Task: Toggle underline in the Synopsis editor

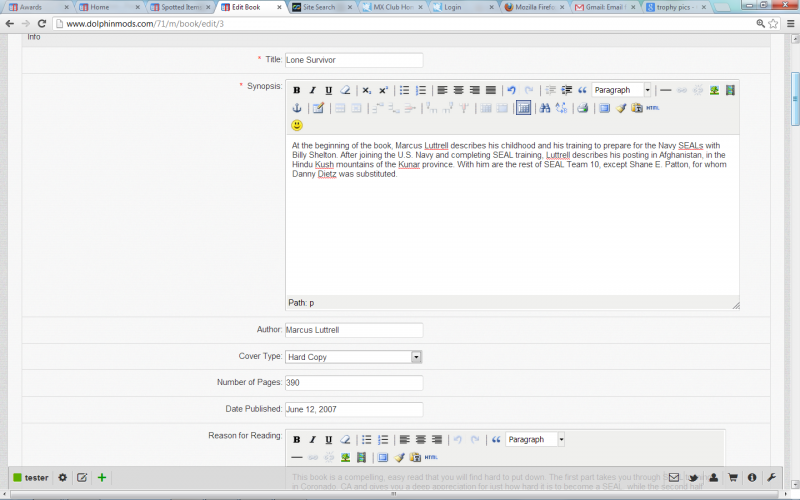Action: tap(329, 90)
